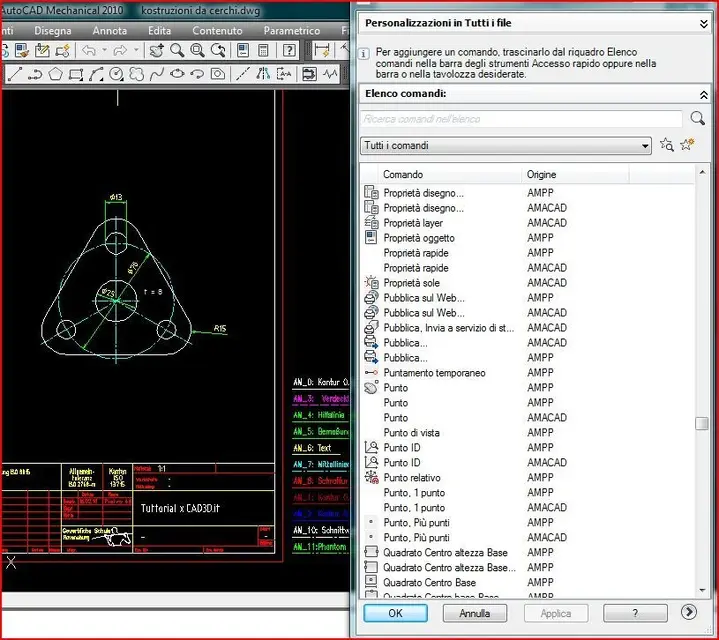Select 'Proprietà sole' command row
Screen dimensions: 719x640
527,283
